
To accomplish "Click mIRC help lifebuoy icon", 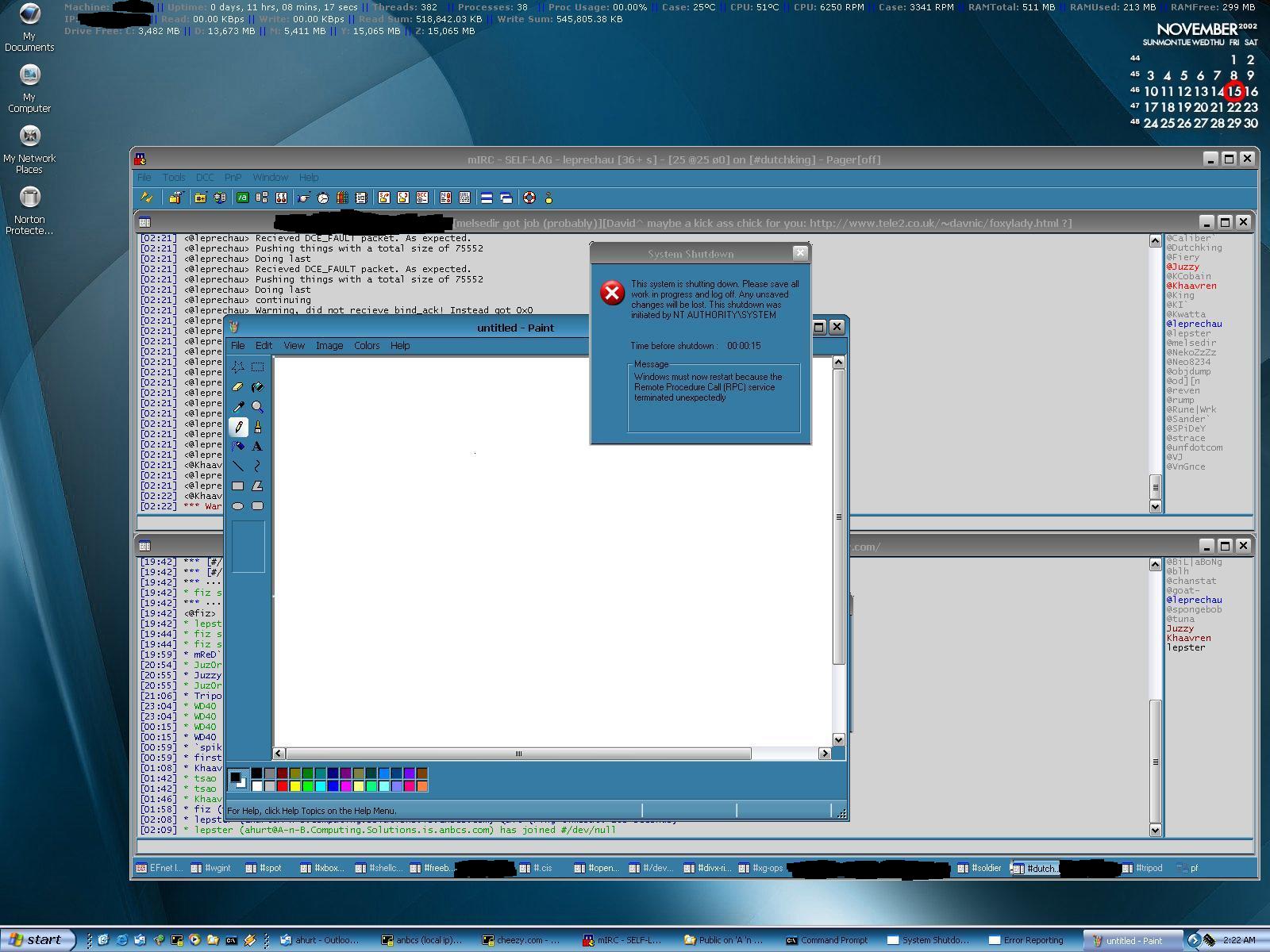I will 529,198.
